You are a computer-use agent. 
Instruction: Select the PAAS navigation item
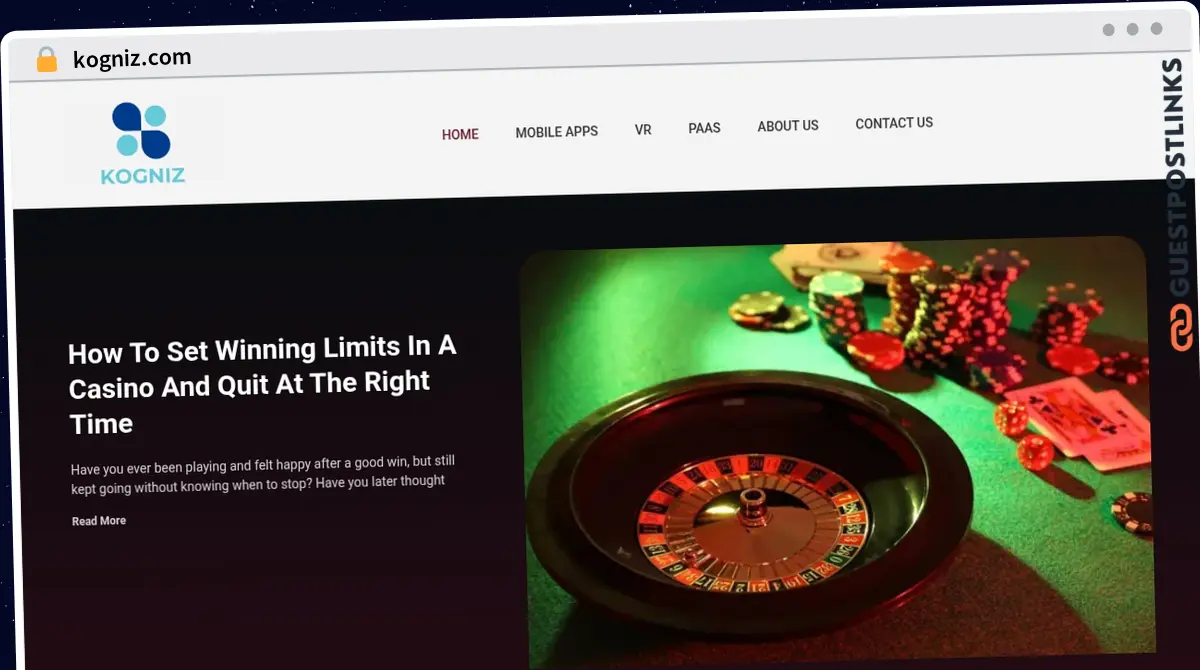[x=704, y=128]
